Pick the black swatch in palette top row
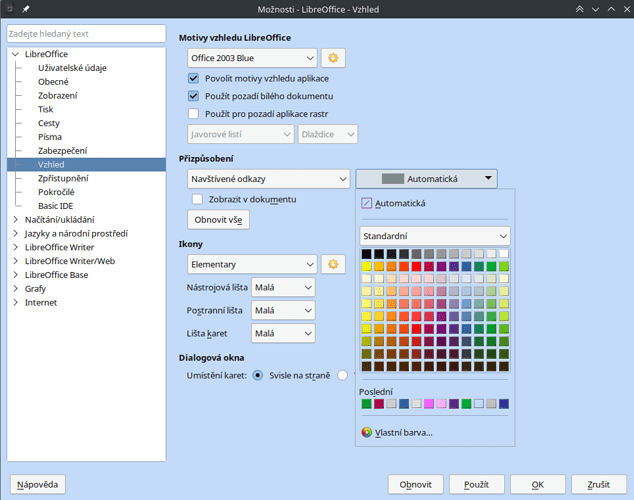Viewport: 634px width, 500px height. tap(366, 254)
